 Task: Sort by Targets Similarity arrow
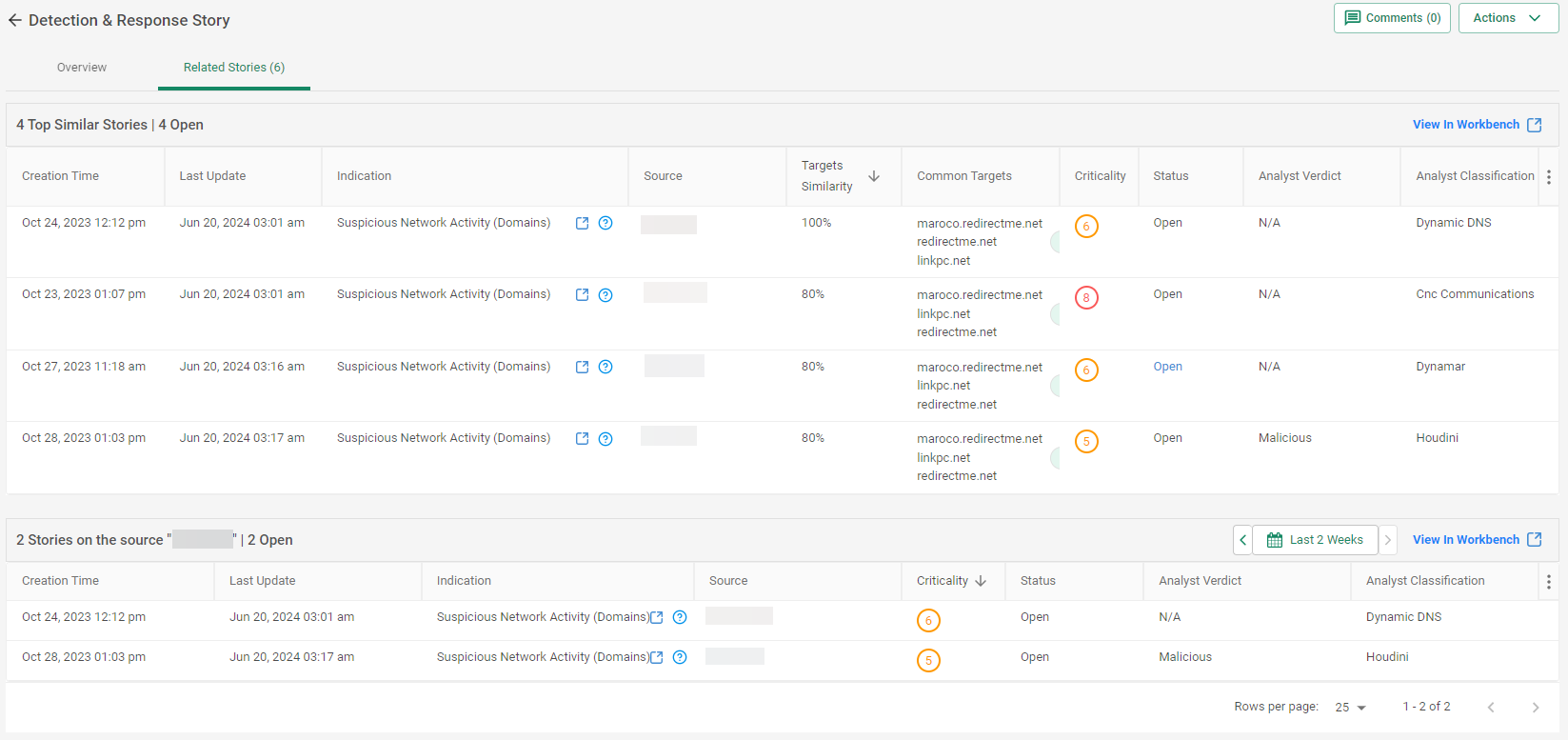[874, 176]
